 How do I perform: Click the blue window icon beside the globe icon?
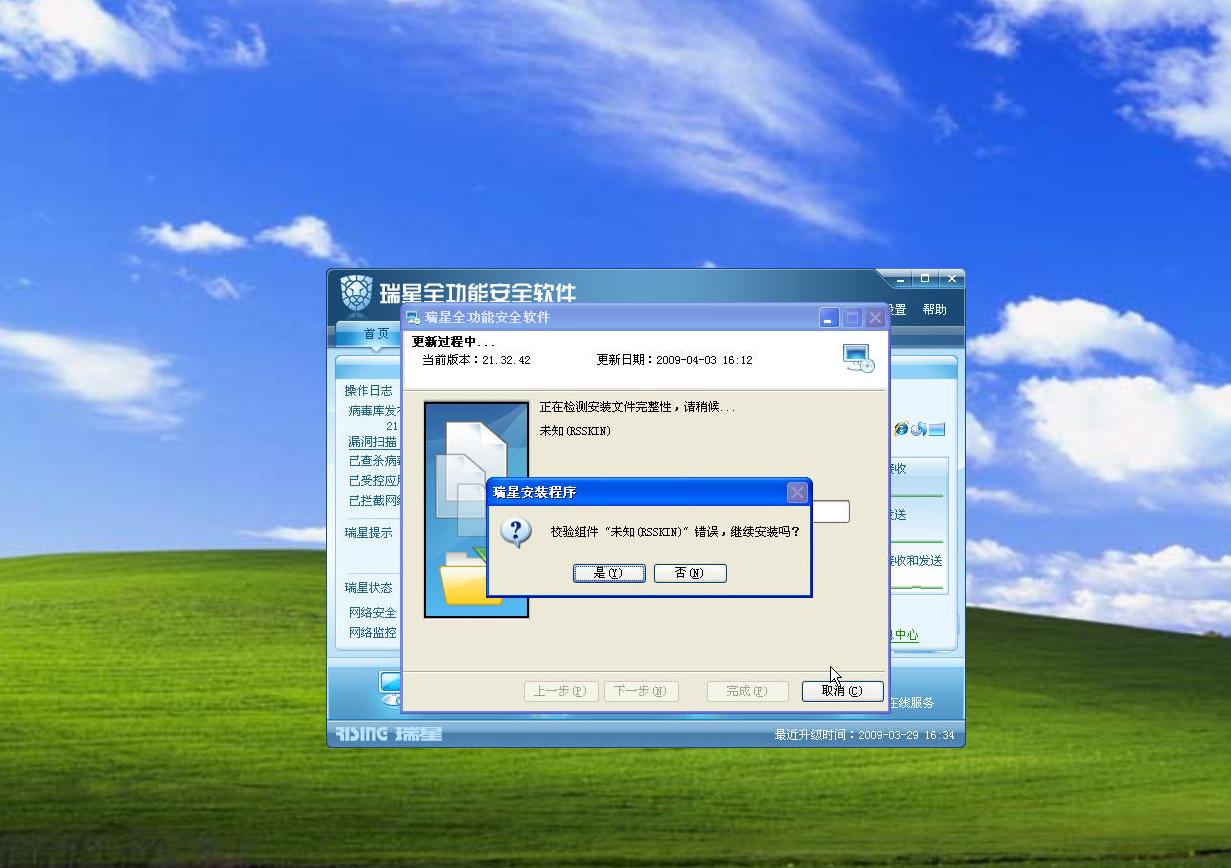click(937, 429)
